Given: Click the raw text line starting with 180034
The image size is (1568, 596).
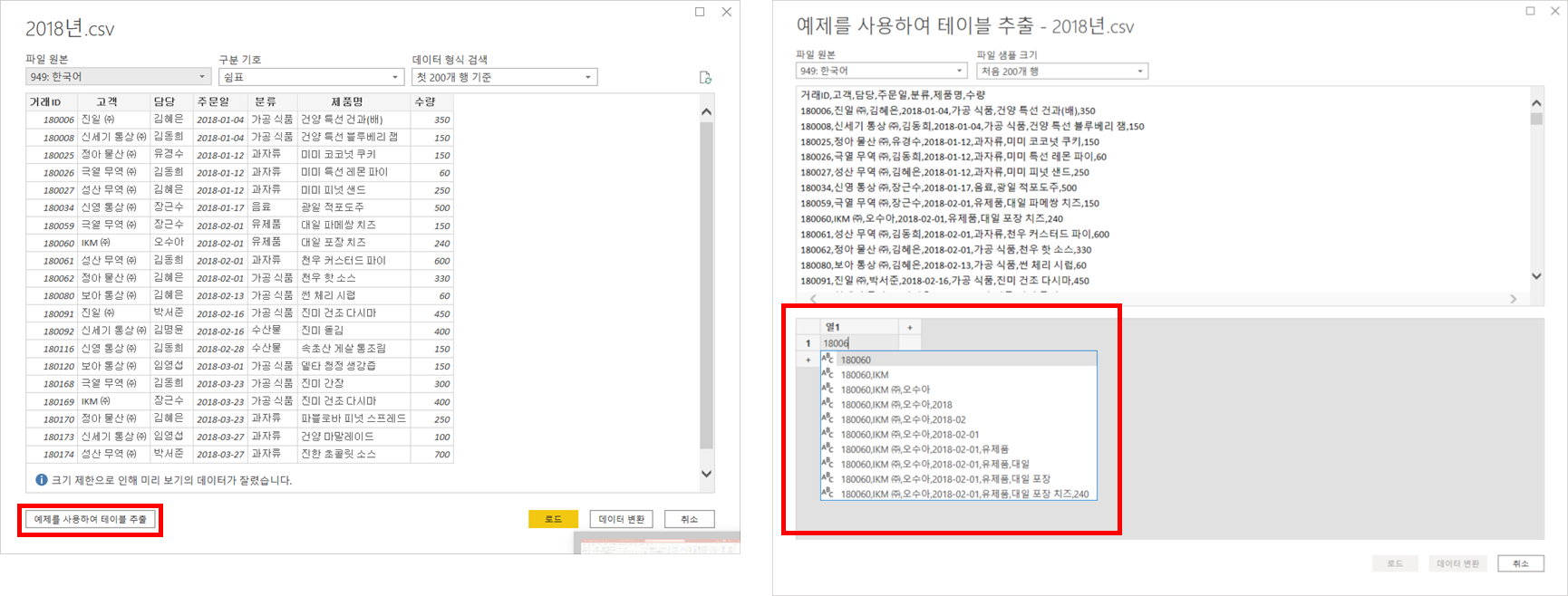Looking at the screenshot, I should click(x=938, y=187).
